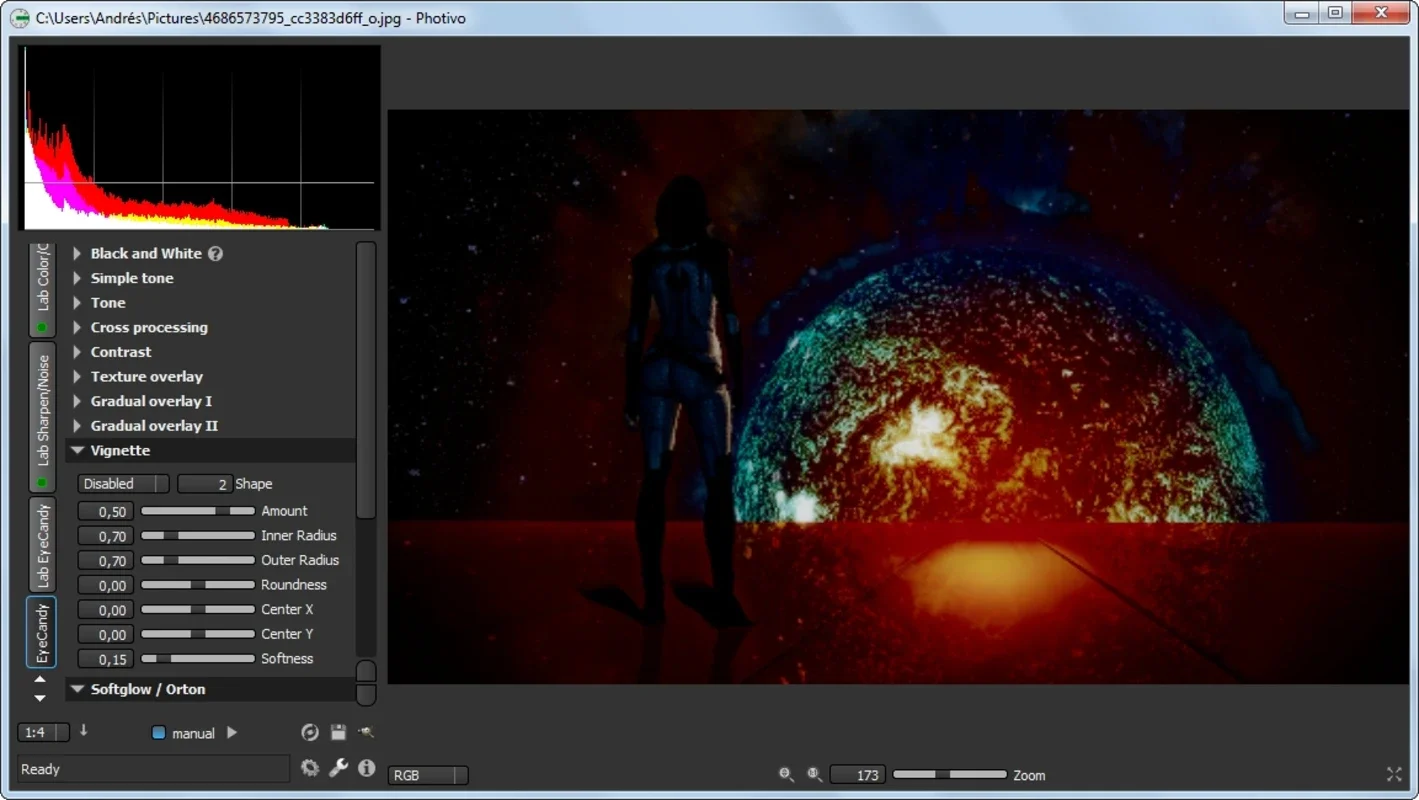This screenshot has height=800, width=1419.
Task: Click the down arrow beside 1:4 selector
Action: 84,731
